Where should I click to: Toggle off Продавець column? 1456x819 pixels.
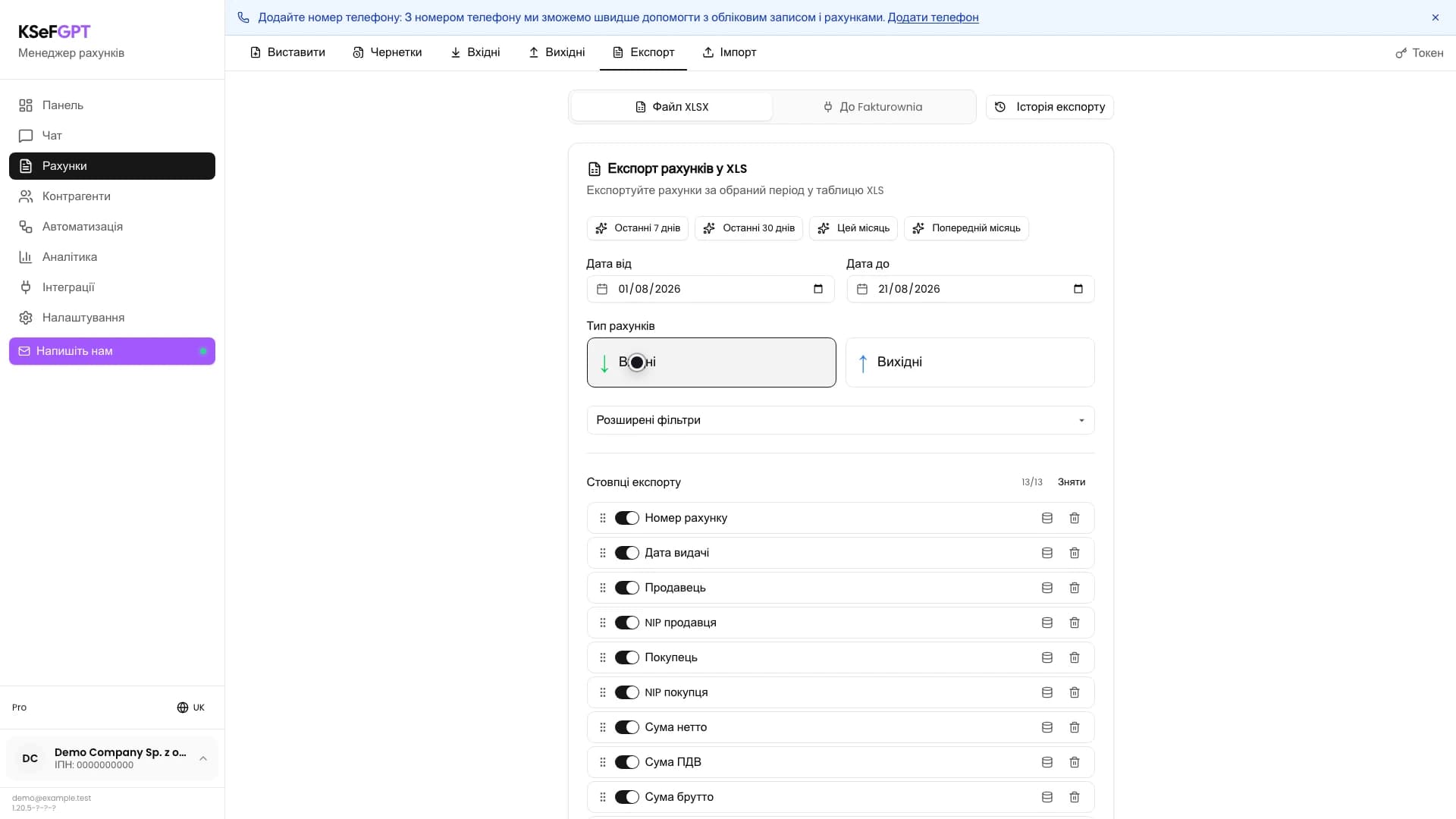[627, 588]
